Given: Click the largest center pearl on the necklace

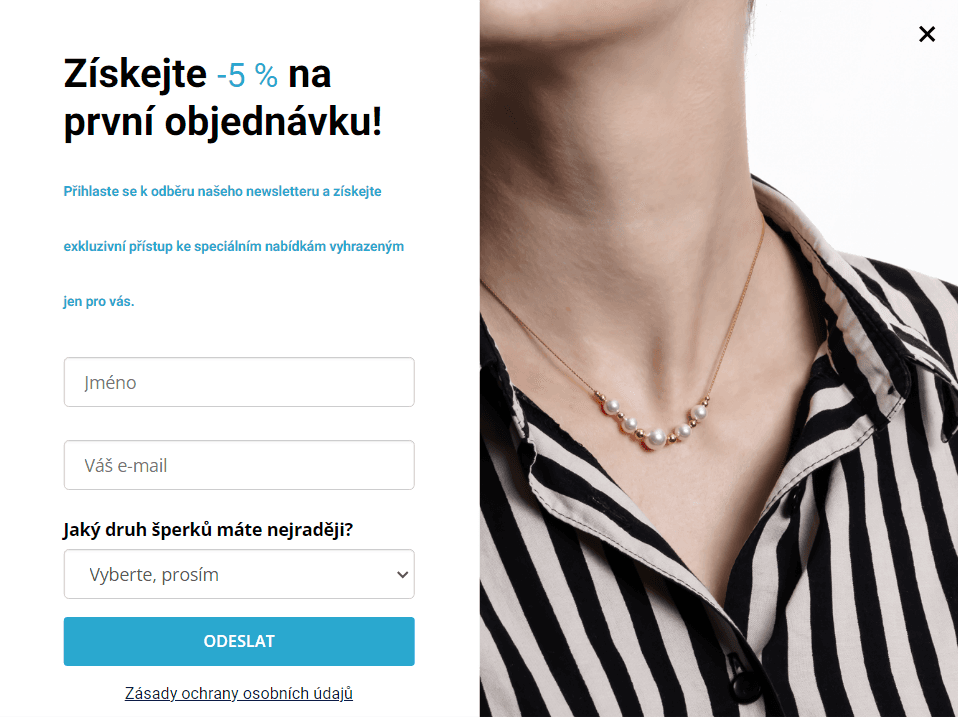Looking at the screenshot, I should [x=657, y=438].
